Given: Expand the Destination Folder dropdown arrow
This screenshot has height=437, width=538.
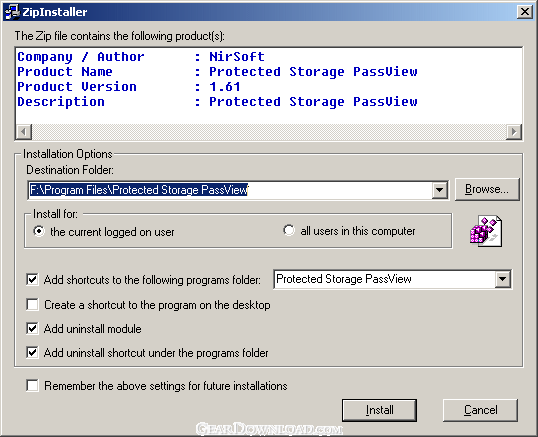Looking at the screenshot, I should tap(440, 190).
